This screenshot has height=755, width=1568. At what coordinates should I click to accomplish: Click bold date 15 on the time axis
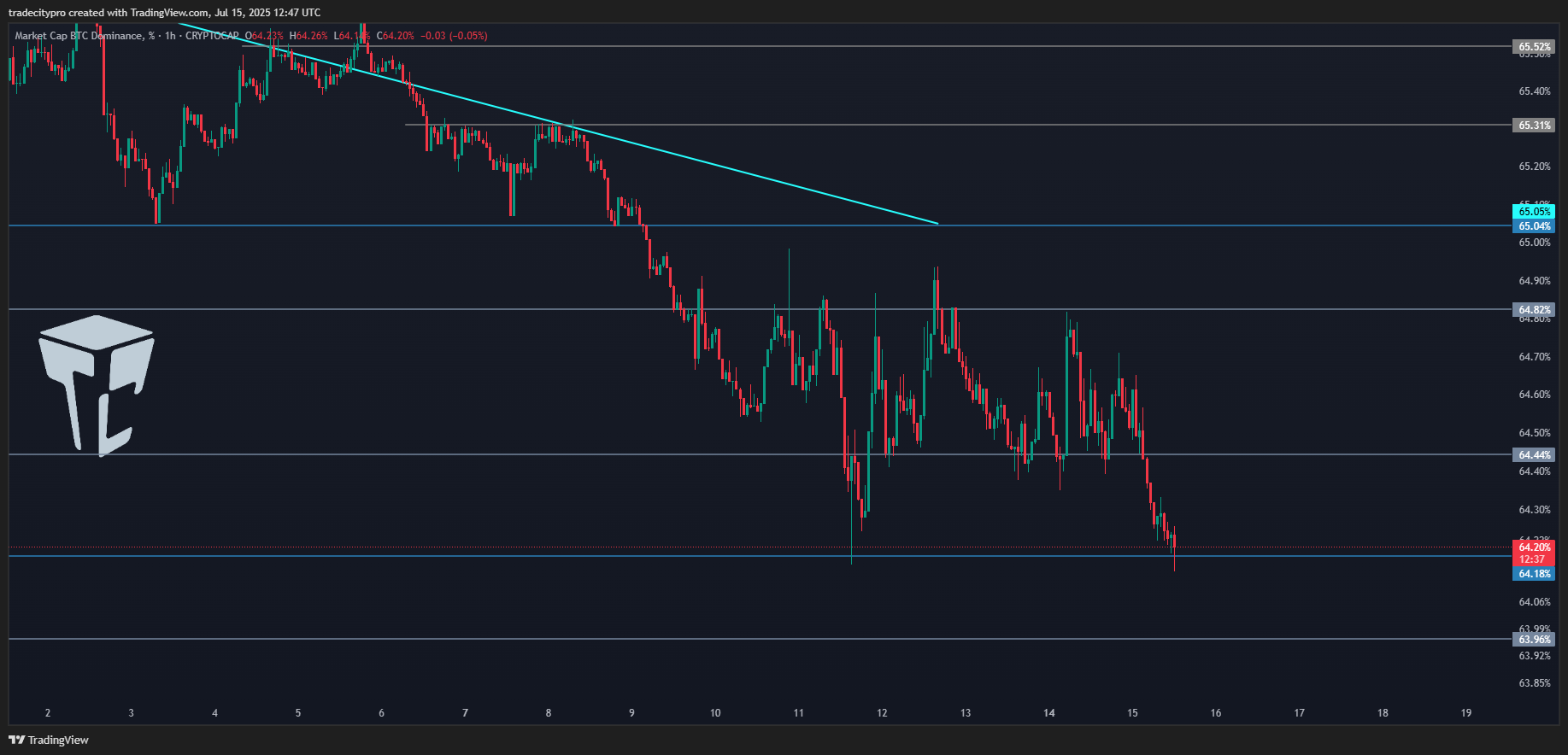(x=1132, y=713)
